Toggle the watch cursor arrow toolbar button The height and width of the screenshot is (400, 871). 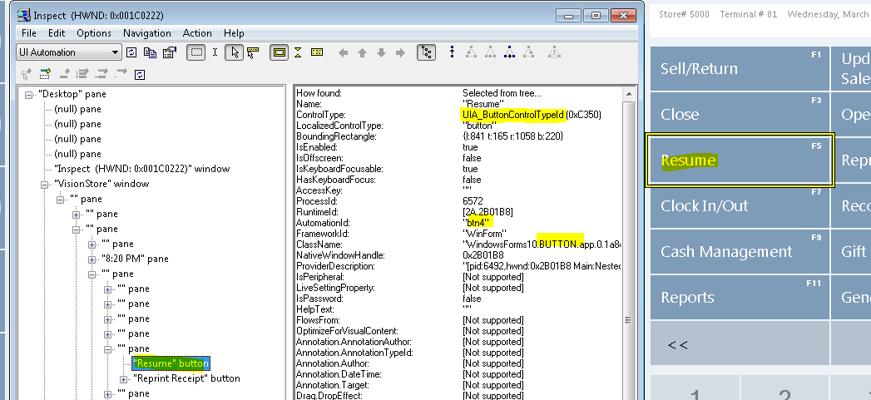pyautogui.click(x=234, y=53)
